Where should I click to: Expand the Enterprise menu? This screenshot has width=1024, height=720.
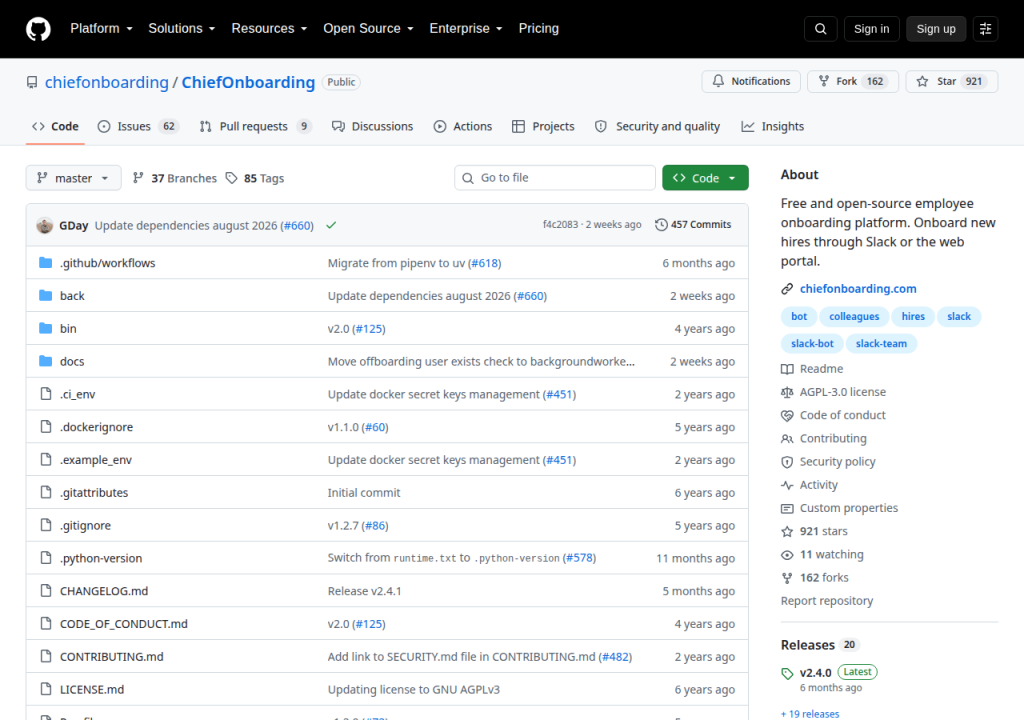point(466,29)
